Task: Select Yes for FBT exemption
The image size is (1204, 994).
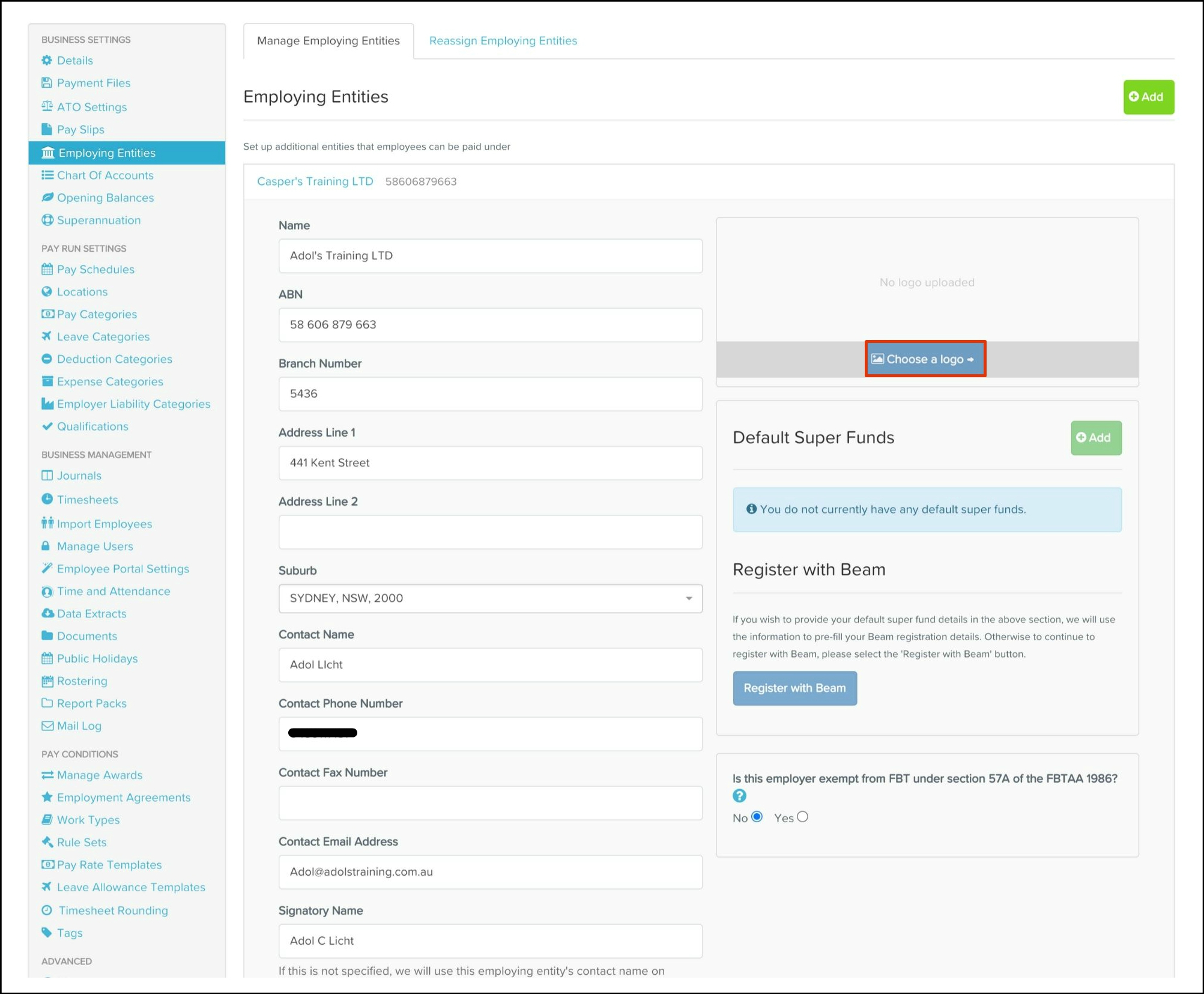Action: (x=803, y=817)
